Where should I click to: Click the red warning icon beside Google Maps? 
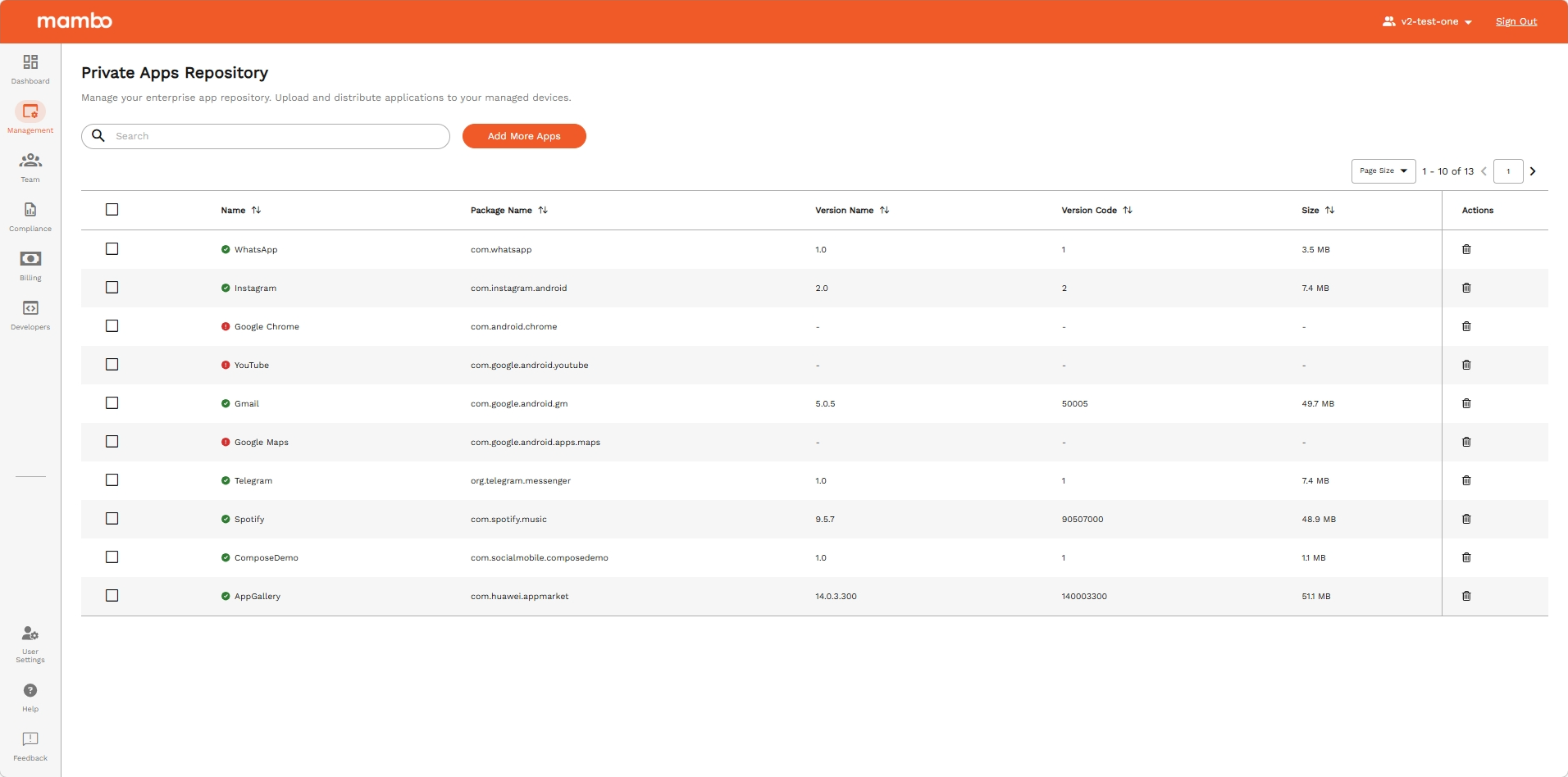[226, 442]
